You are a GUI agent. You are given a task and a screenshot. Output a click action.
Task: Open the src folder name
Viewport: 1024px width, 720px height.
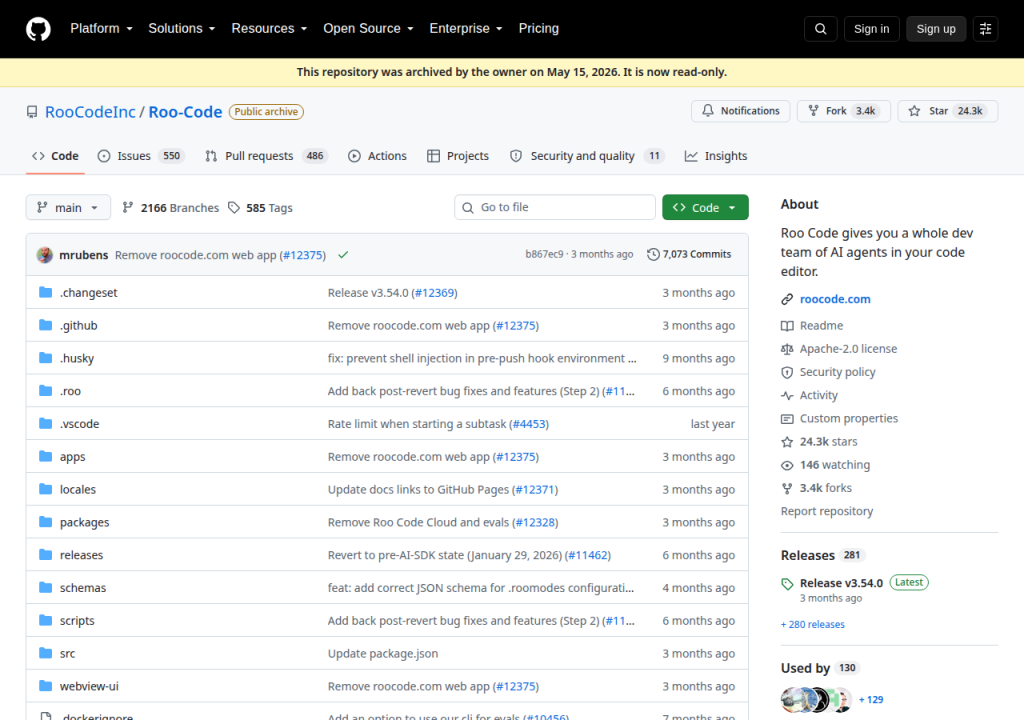click(x=67, y=653)
